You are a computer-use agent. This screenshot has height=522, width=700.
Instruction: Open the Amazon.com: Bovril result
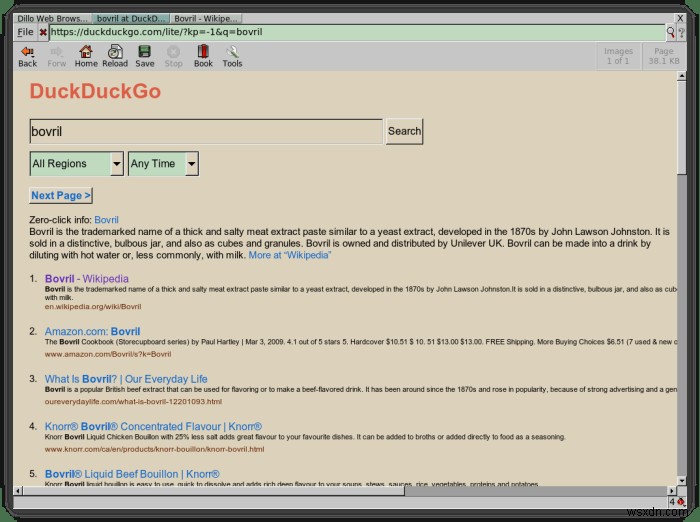pos(92,331)
